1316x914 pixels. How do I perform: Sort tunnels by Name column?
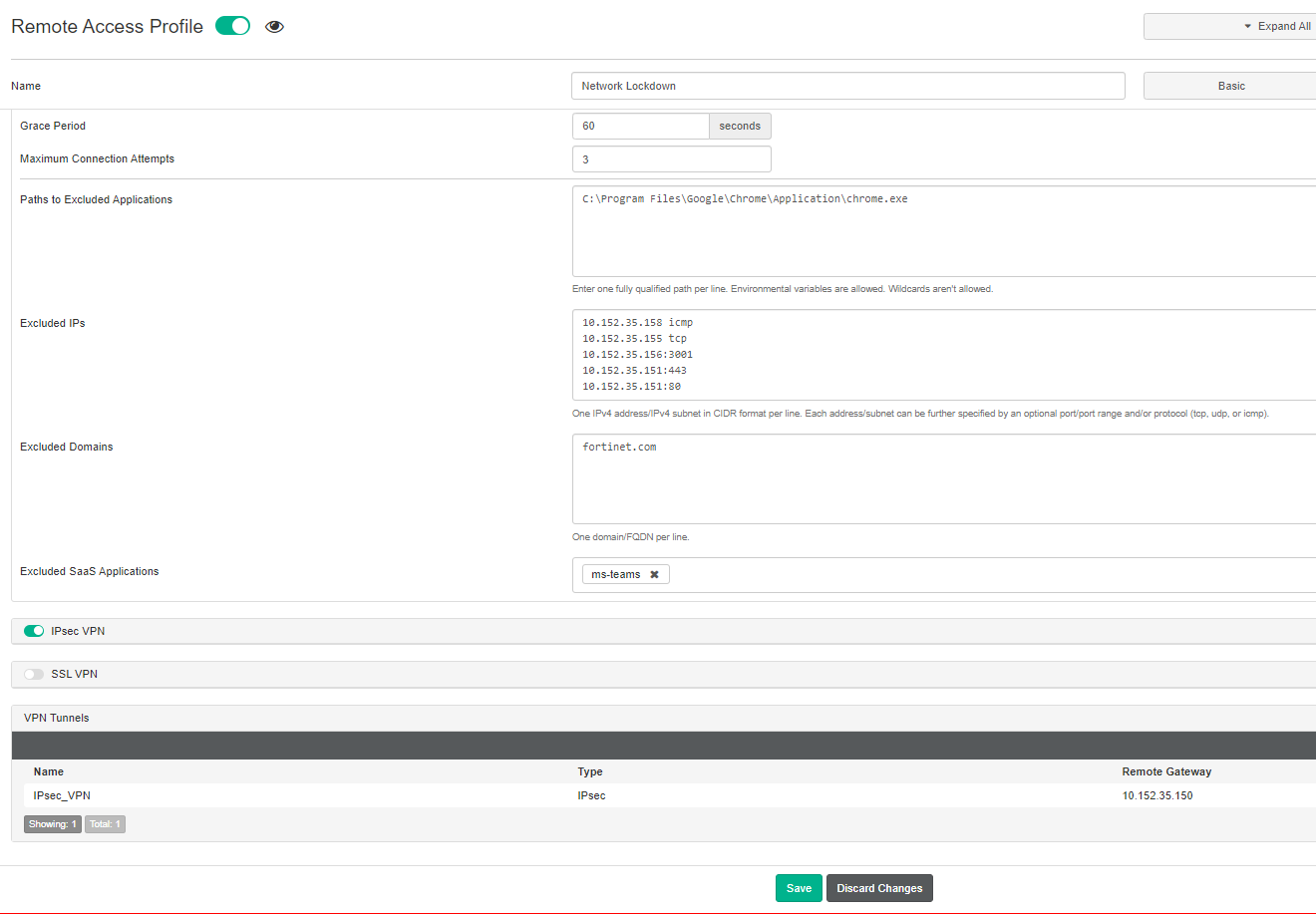(49, 771)
